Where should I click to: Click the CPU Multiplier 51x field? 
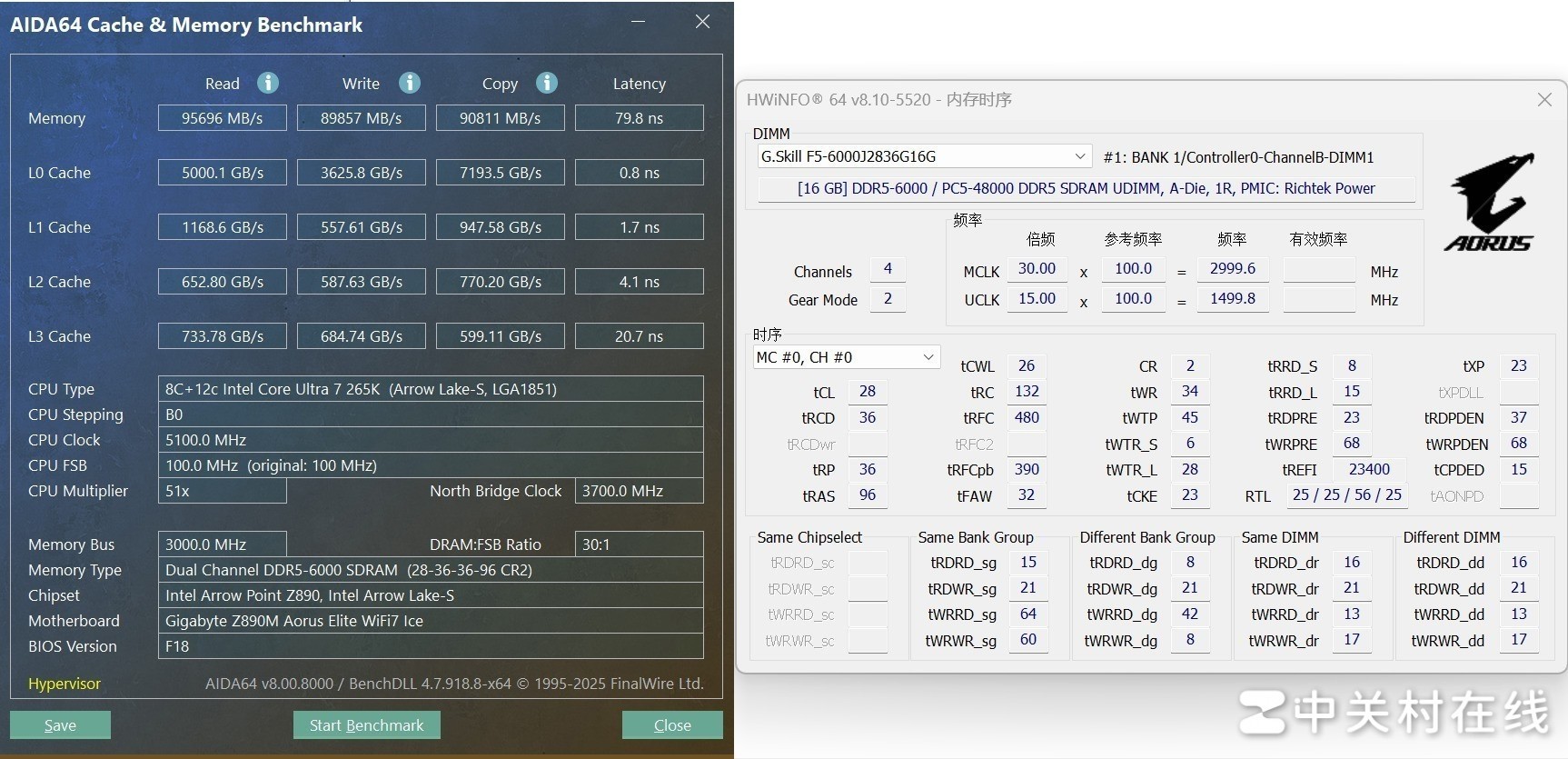coord(223,491)
